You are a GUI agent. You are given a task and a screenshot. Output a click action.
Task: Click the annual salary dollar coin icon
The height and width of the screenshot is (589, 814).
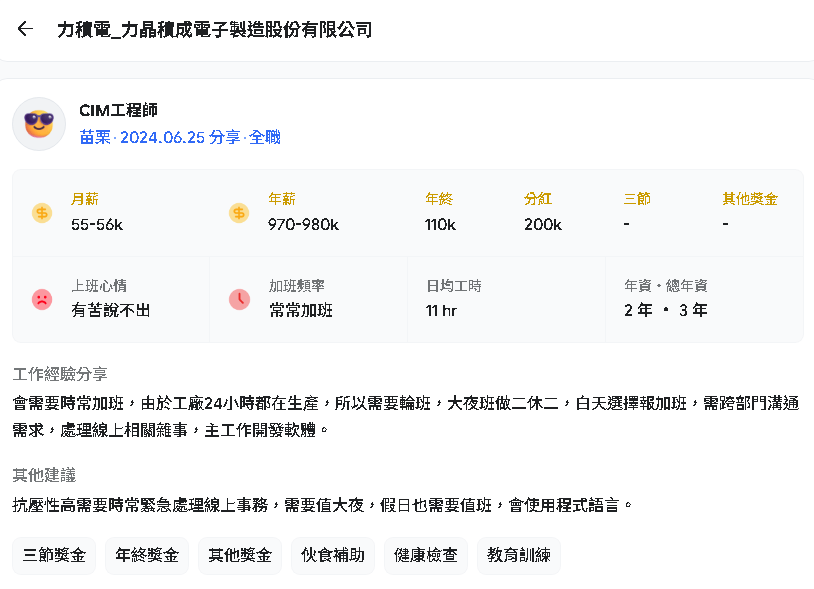pos(239,213)
